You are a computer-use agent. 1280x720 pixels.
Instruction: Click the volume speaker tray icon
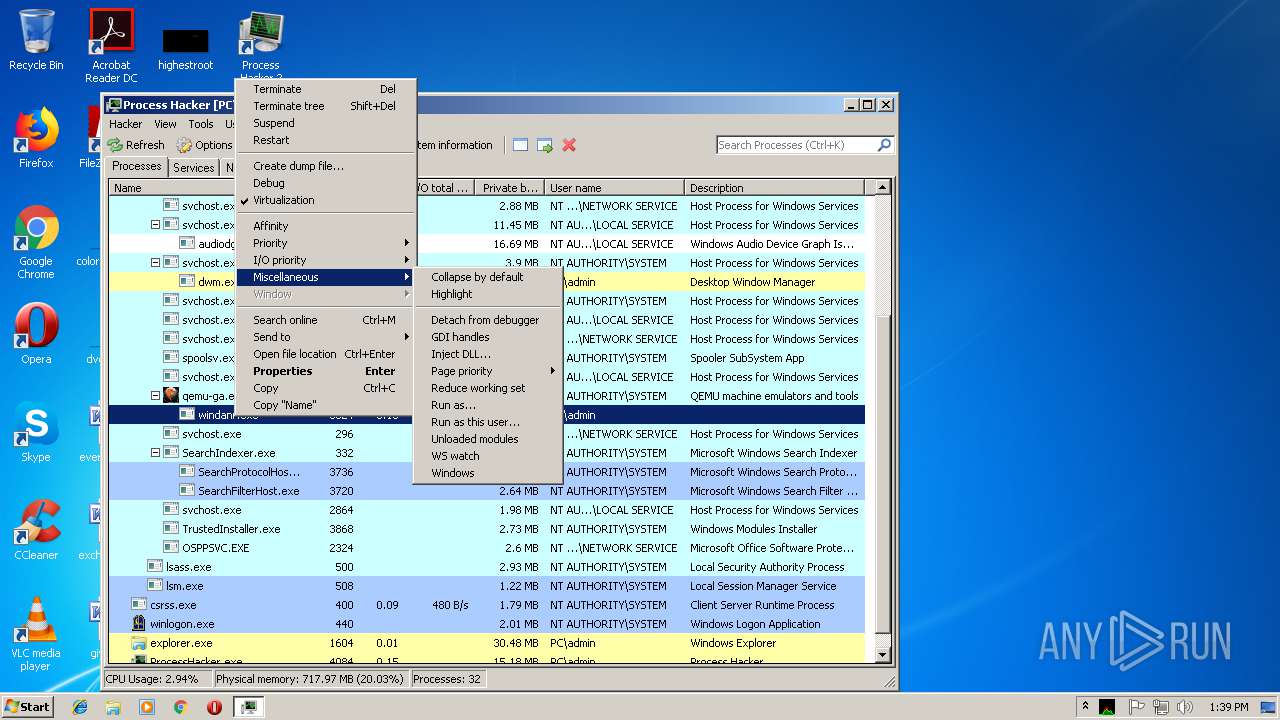(1184, 707)
